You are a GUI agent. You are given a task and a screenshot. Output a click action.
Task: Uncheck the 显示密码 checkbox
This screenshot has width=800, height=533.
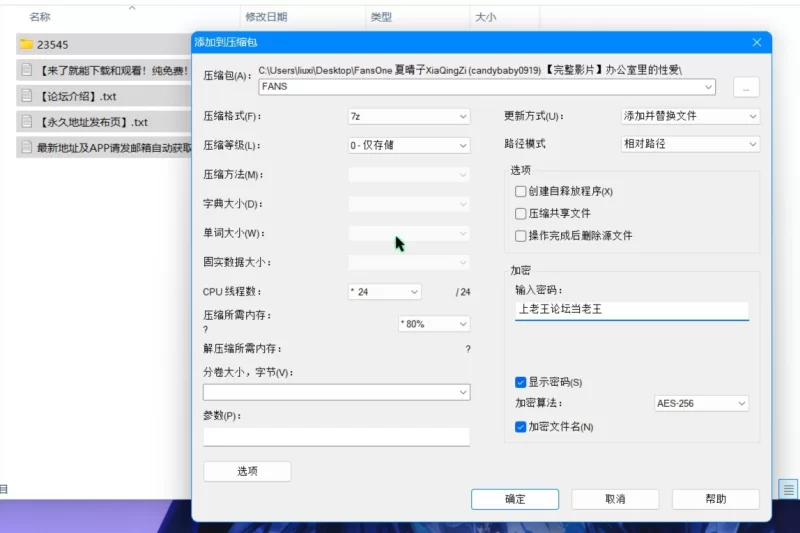click(520, 382)
